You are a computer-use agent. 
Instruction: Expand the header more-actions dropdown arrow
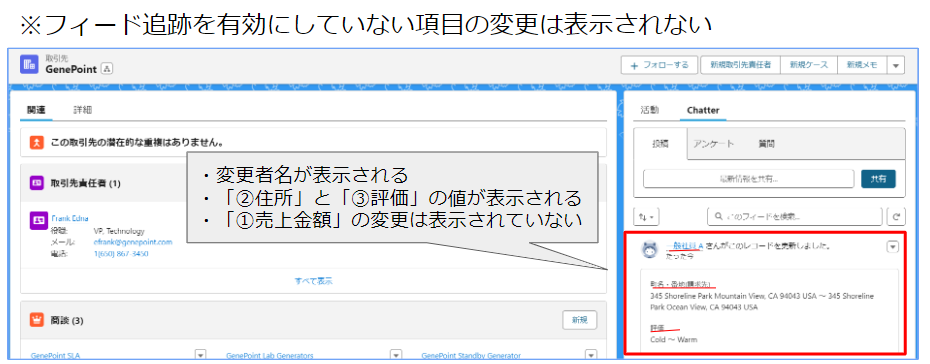pos(896,65)
